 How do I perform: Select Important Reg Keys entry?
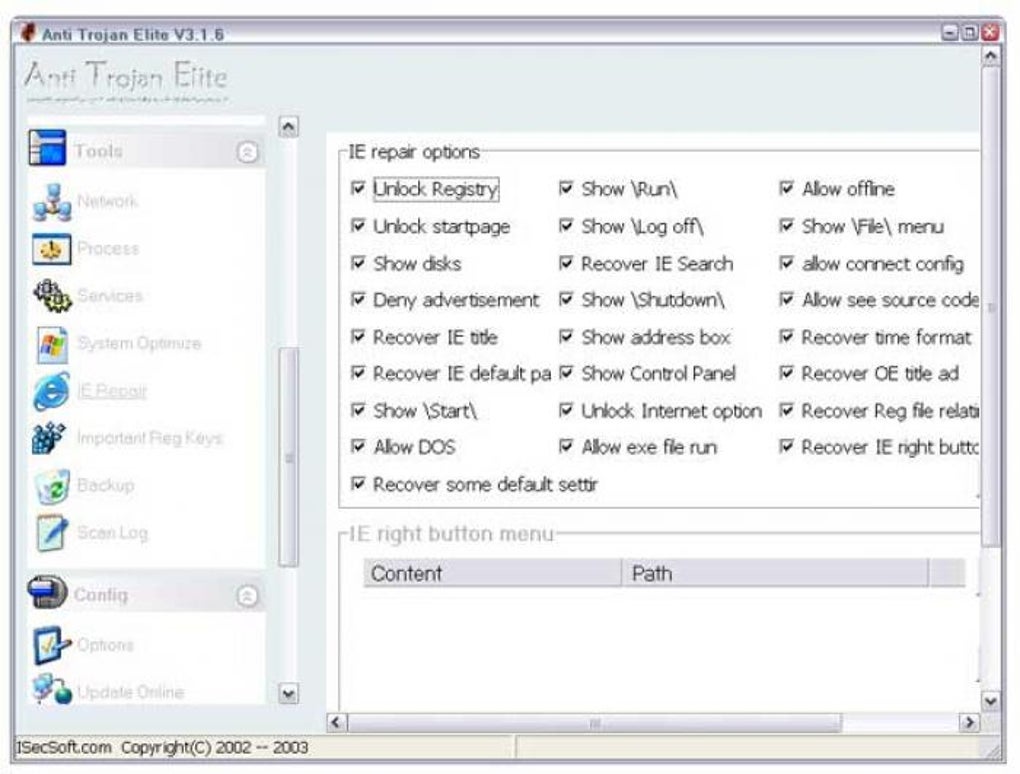click(150, 438)
